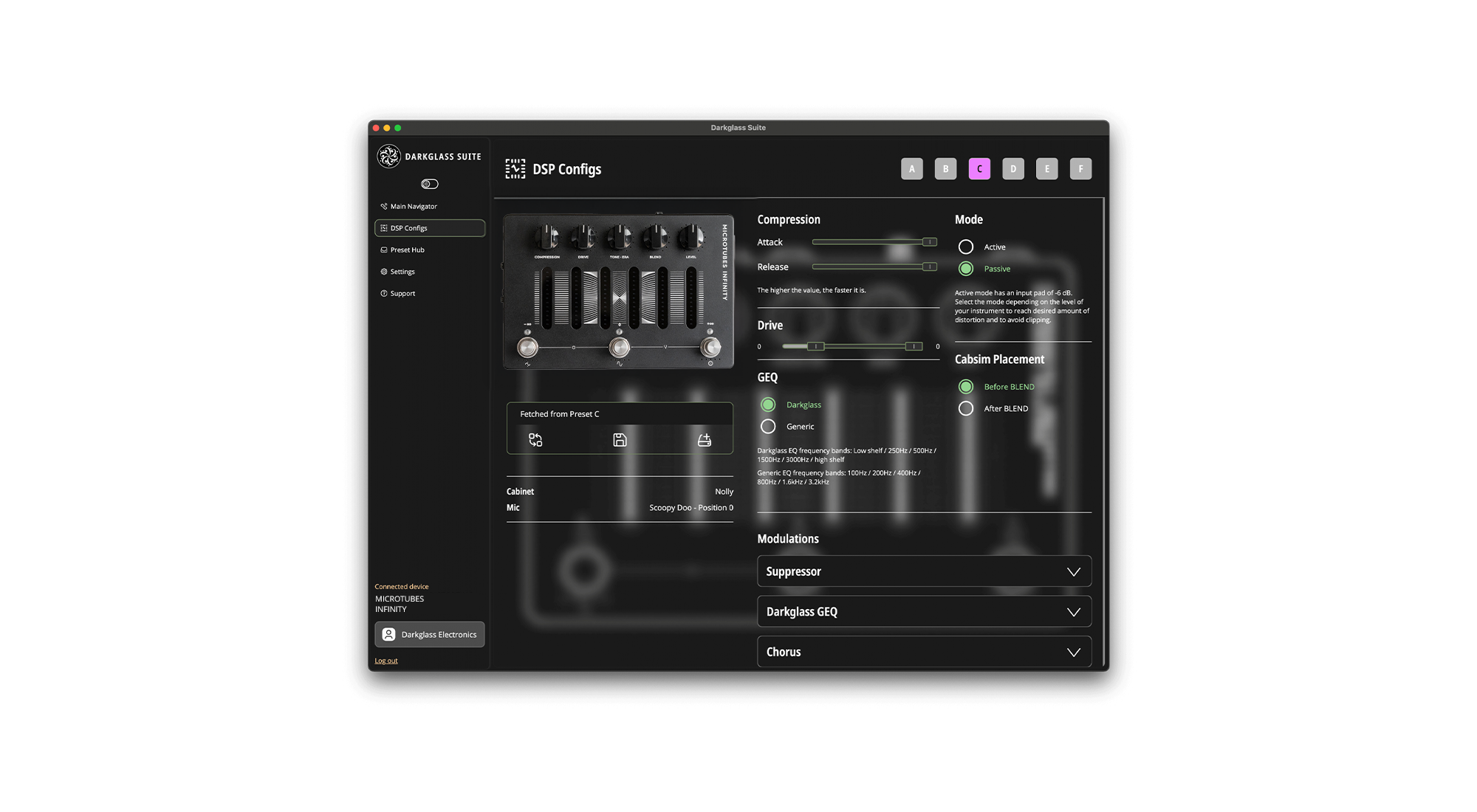Viewport: 1477px width, 812px height.
Task: Click the Compression Attack slider handle
Action: coord(929,242)
